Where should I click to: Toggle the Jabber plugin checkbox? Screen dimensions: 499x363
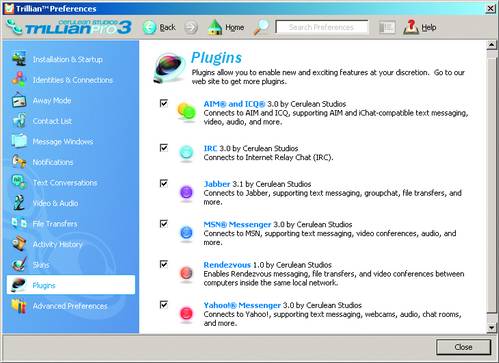[x=164, y=183]
